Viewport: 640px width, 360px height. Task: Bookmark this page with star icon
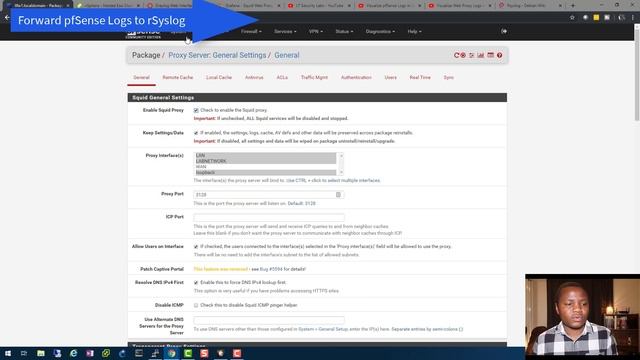[x=572, y=18]
